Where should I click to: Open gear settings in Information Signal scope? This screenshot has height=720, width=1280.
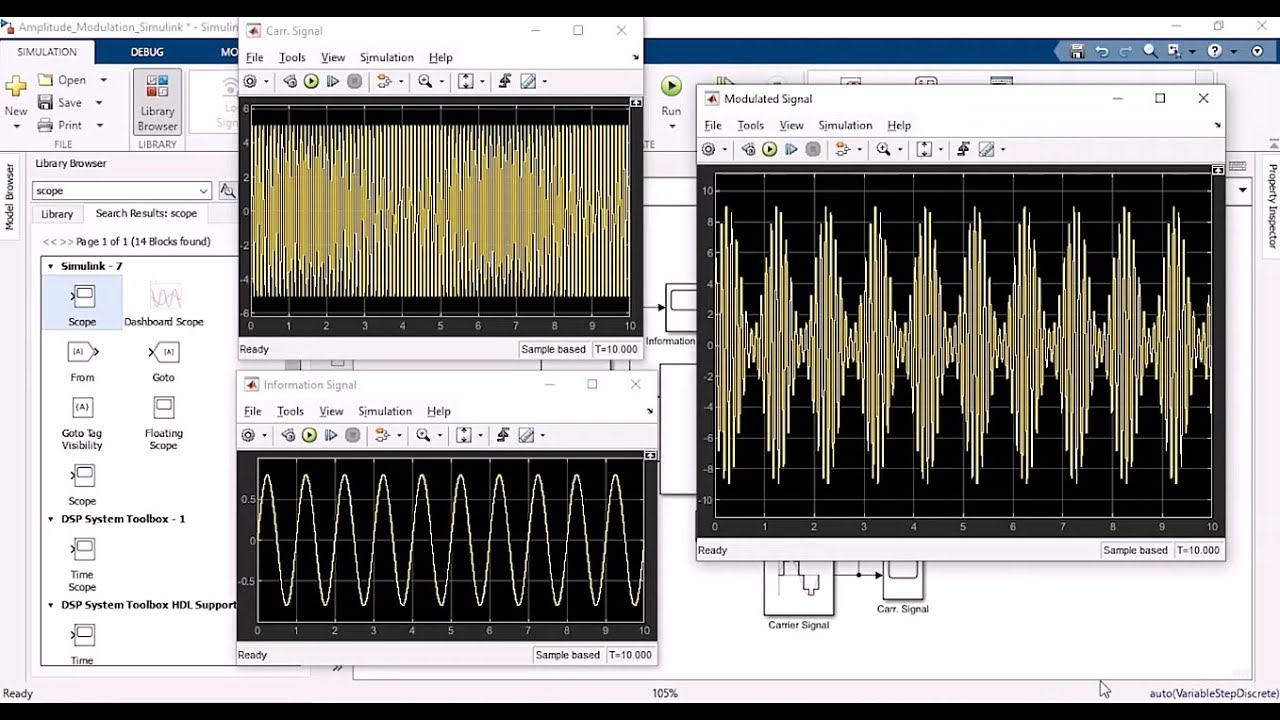(x=248, y=436)
